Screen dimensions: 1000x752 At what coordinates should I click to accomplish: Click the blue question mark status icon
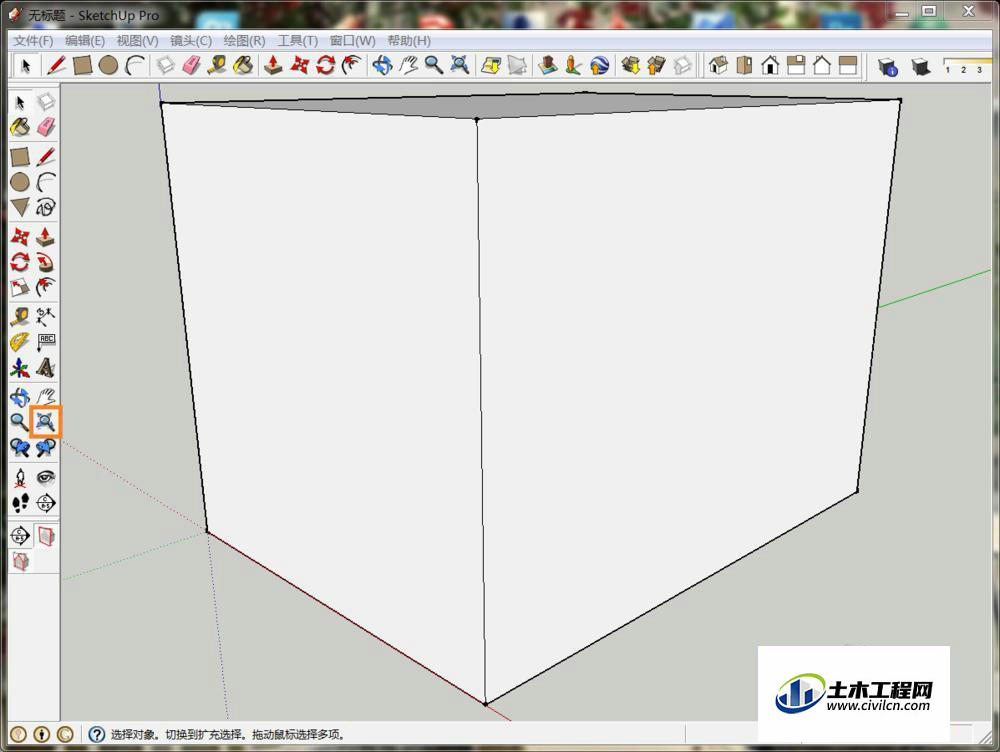tap(96, 735)
